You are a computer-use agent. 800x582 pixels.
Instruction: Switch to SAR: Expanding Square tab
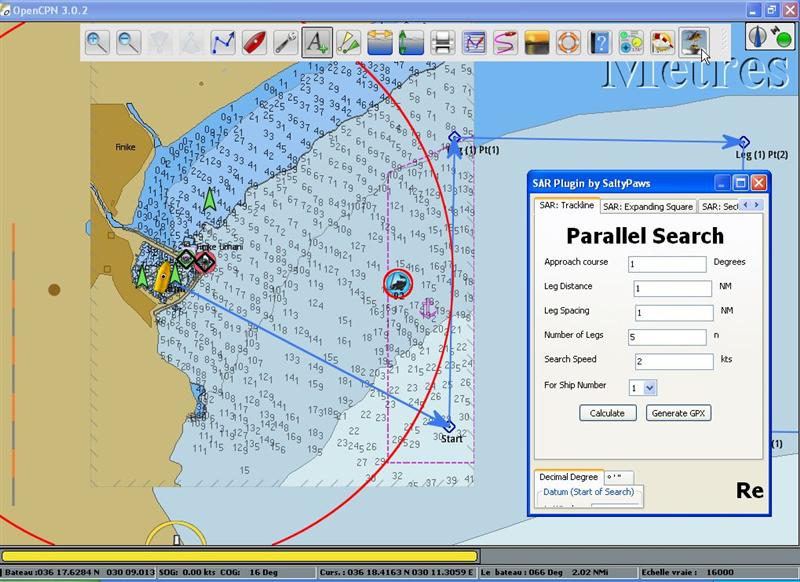[x=648, y=207]
